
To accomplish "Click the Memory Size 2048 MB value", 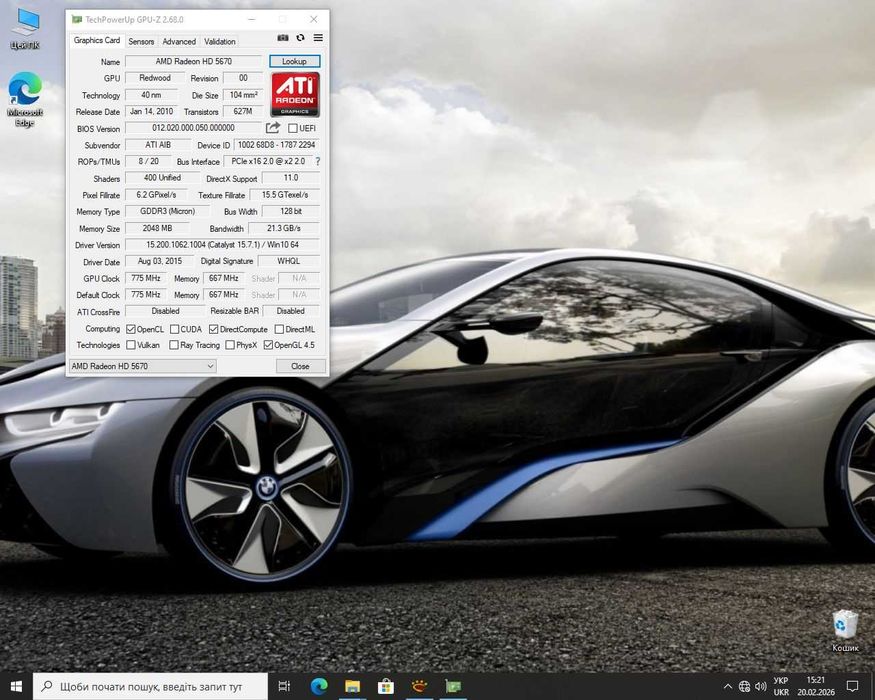I will click(x=157, y=228).
